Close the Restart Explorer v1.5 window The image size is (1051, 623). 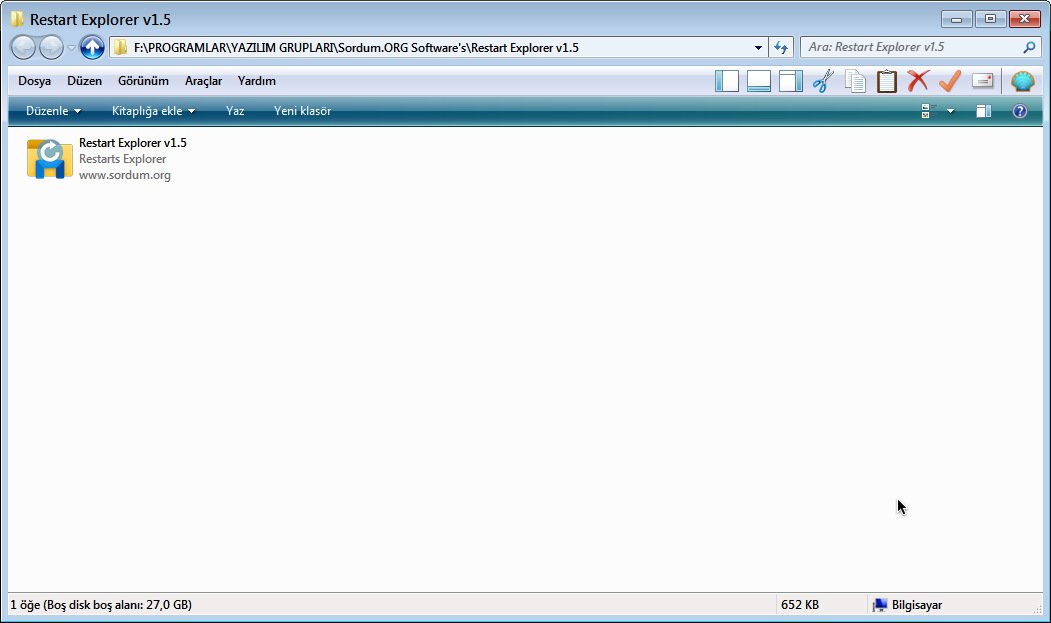[1024, 19]
